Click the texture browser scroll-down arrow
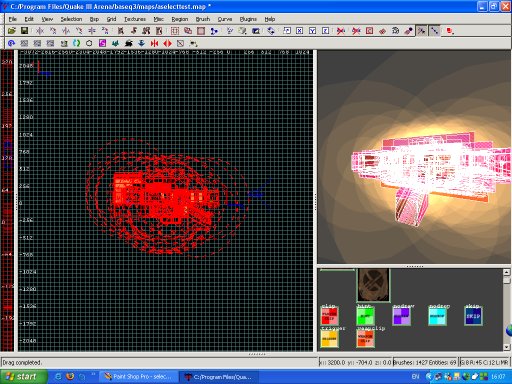 click(x=506, y=347)
